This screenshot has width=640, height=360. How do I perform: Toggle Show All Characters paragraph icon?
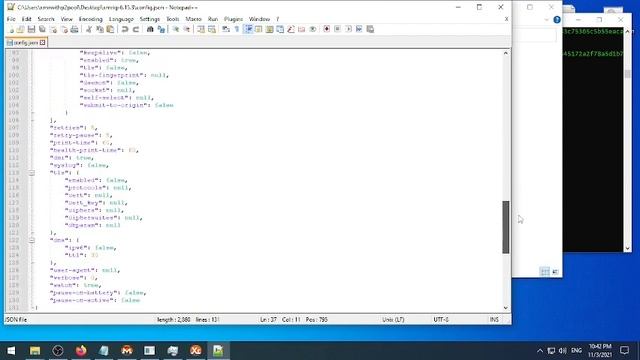[x=237, y=29]
